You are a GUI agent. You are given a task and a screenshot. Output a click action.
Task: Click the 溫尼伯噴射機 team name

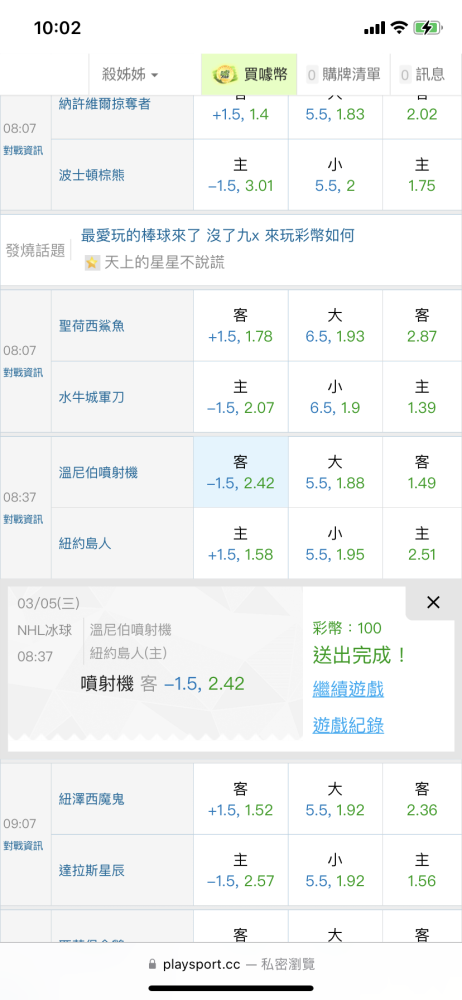coord(98,473)
